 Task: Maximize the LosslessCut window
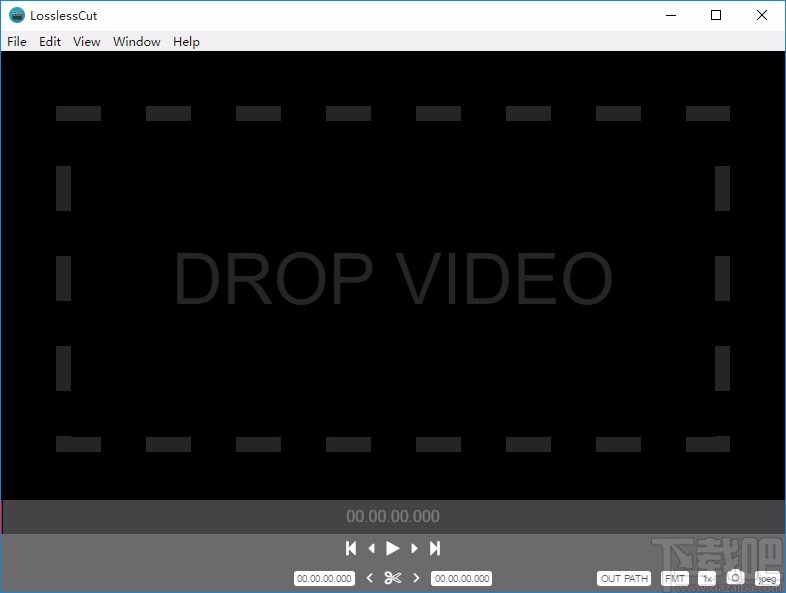point(716,15)
